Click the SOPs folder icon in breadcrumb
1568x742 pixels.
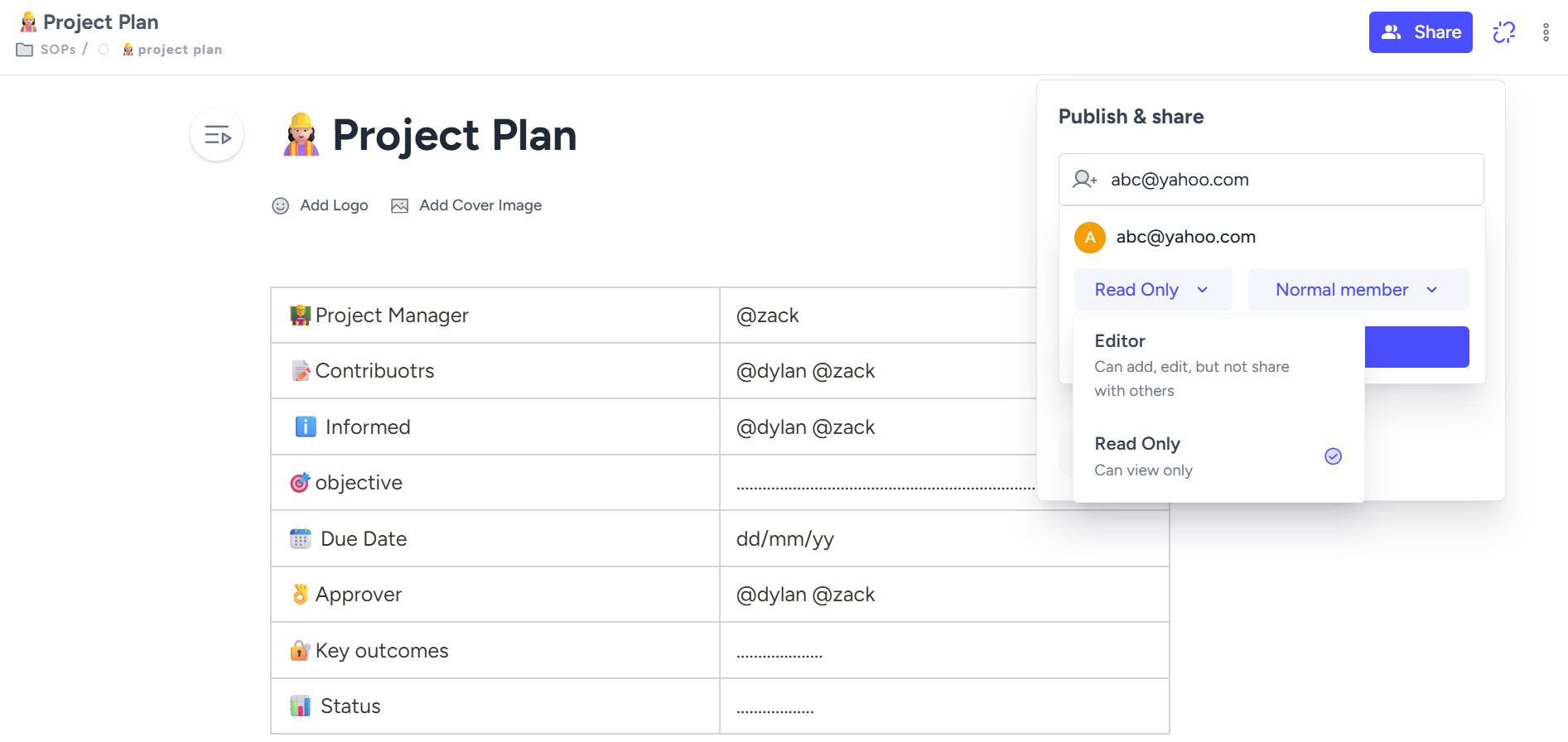click(x=25, y=50)
